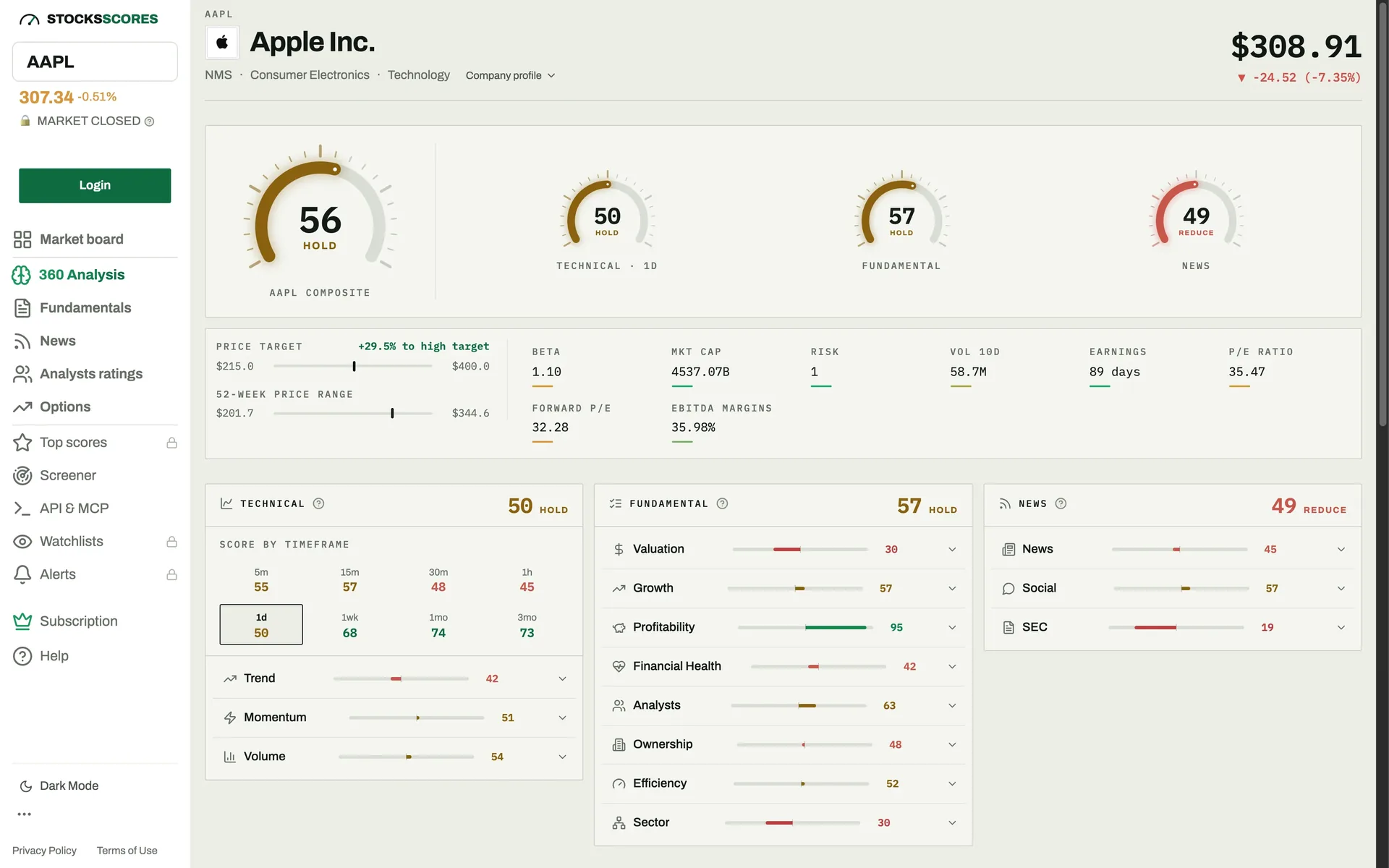Click the Fundamental panel help icon
1389x868 pixels.
click(x=722, y=503)
